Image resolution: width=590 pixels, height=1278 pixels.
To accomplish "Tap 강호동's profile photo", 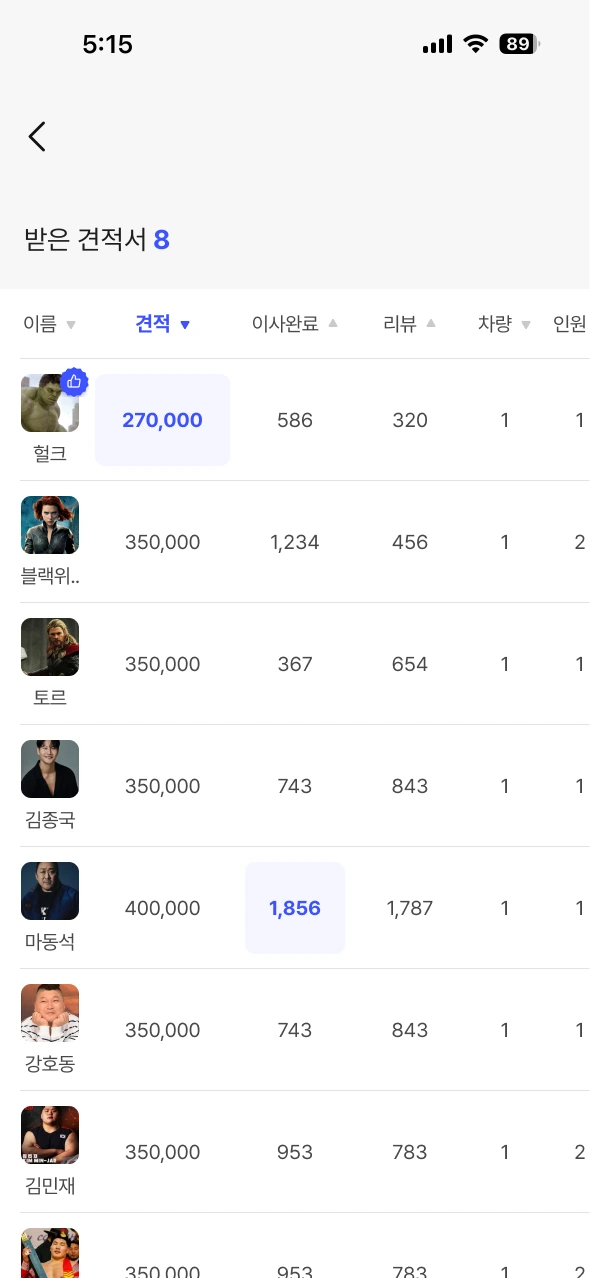I will [x=50, y=1013].
